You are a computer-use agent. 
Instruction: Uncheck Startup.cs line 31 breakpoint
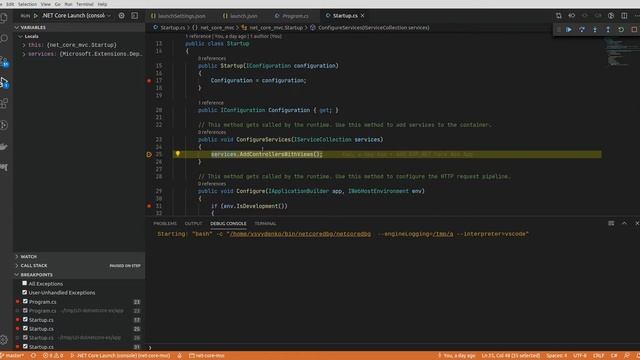(x=25, y=347)
